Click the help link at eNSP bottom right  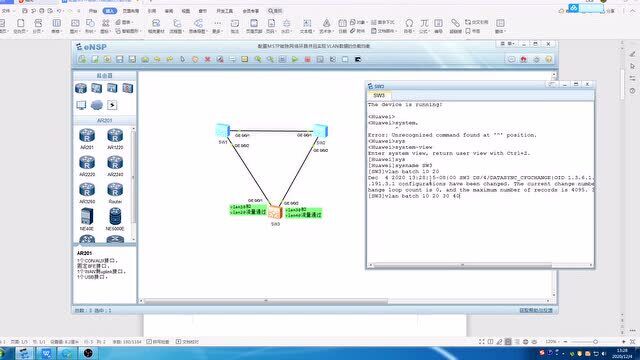(x=536, y=310)
